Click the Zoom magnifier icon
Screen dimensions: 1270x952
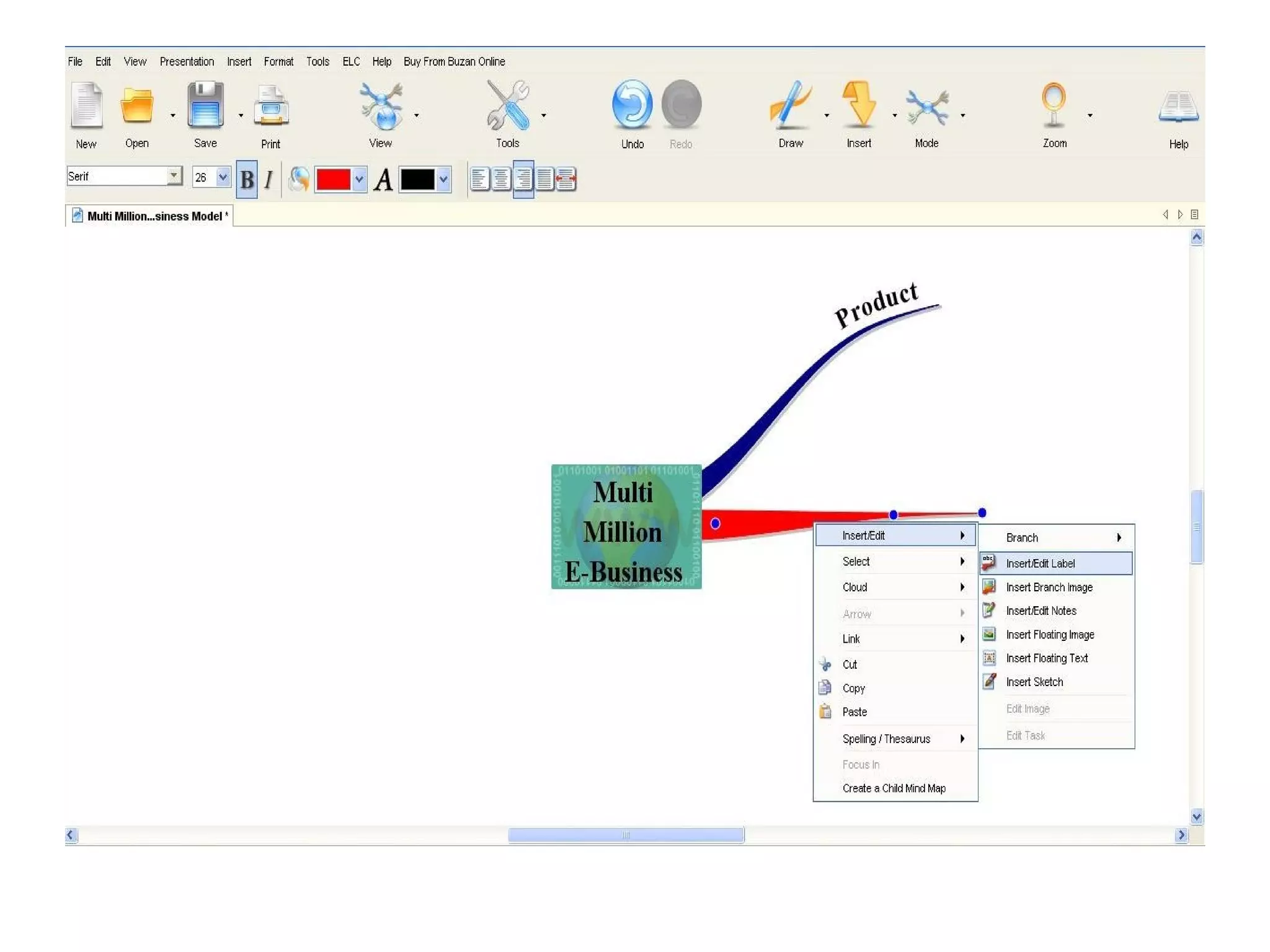(1054, 105)
